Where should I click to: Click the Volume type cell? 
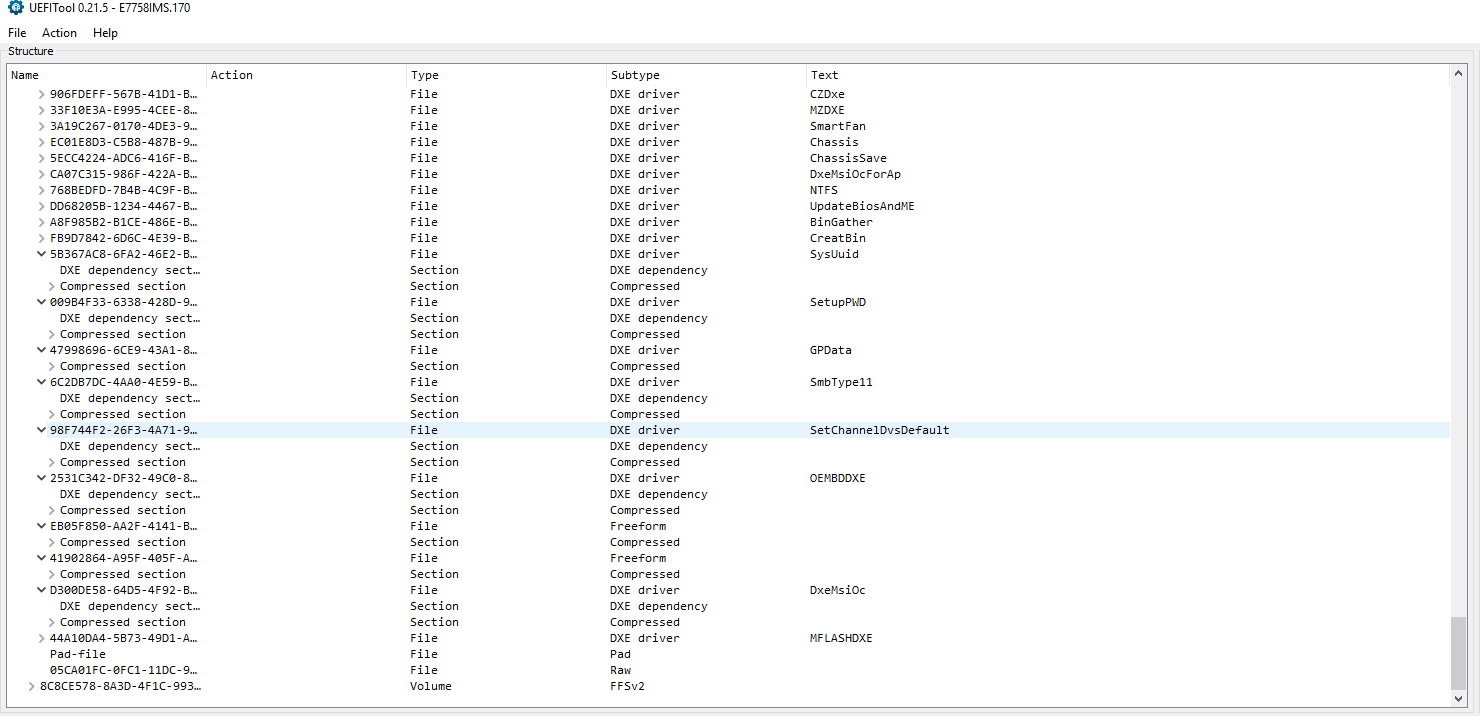(430, 686)
